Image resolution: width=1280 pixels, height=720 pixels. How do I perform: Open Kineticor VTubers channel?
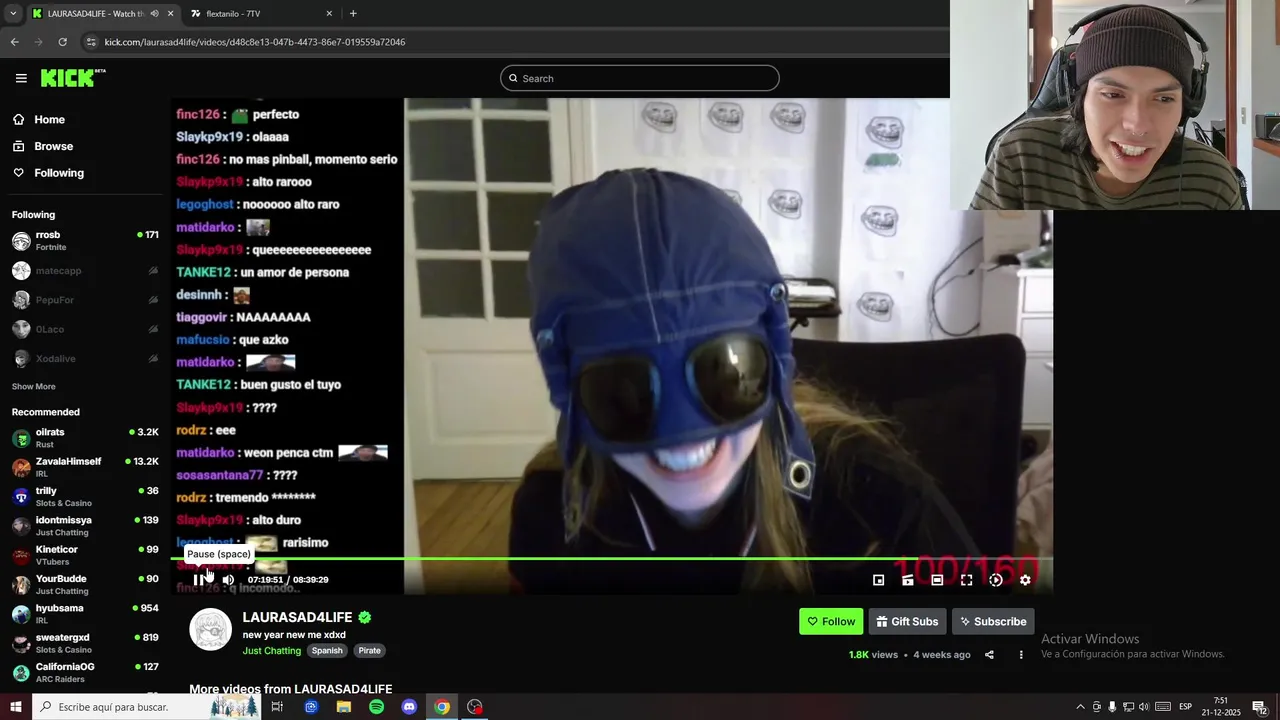[85, 555]
